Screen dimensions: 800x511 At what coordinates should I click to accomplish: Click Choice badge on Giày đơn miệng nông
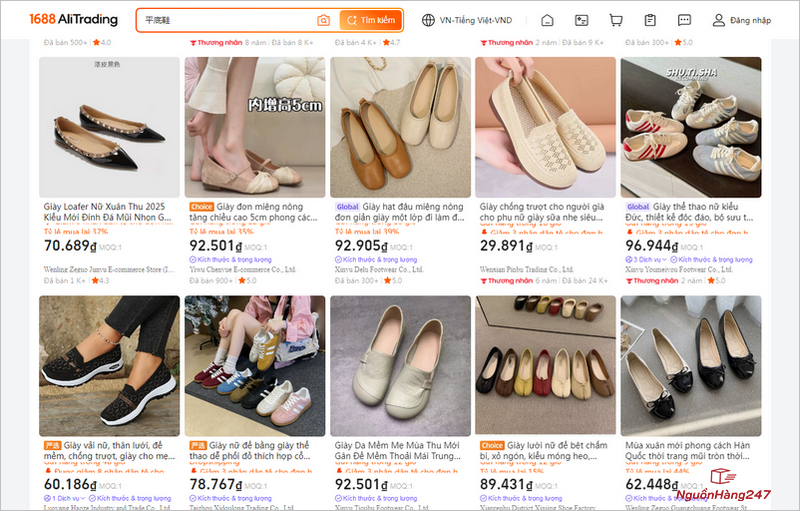point(202,207)
